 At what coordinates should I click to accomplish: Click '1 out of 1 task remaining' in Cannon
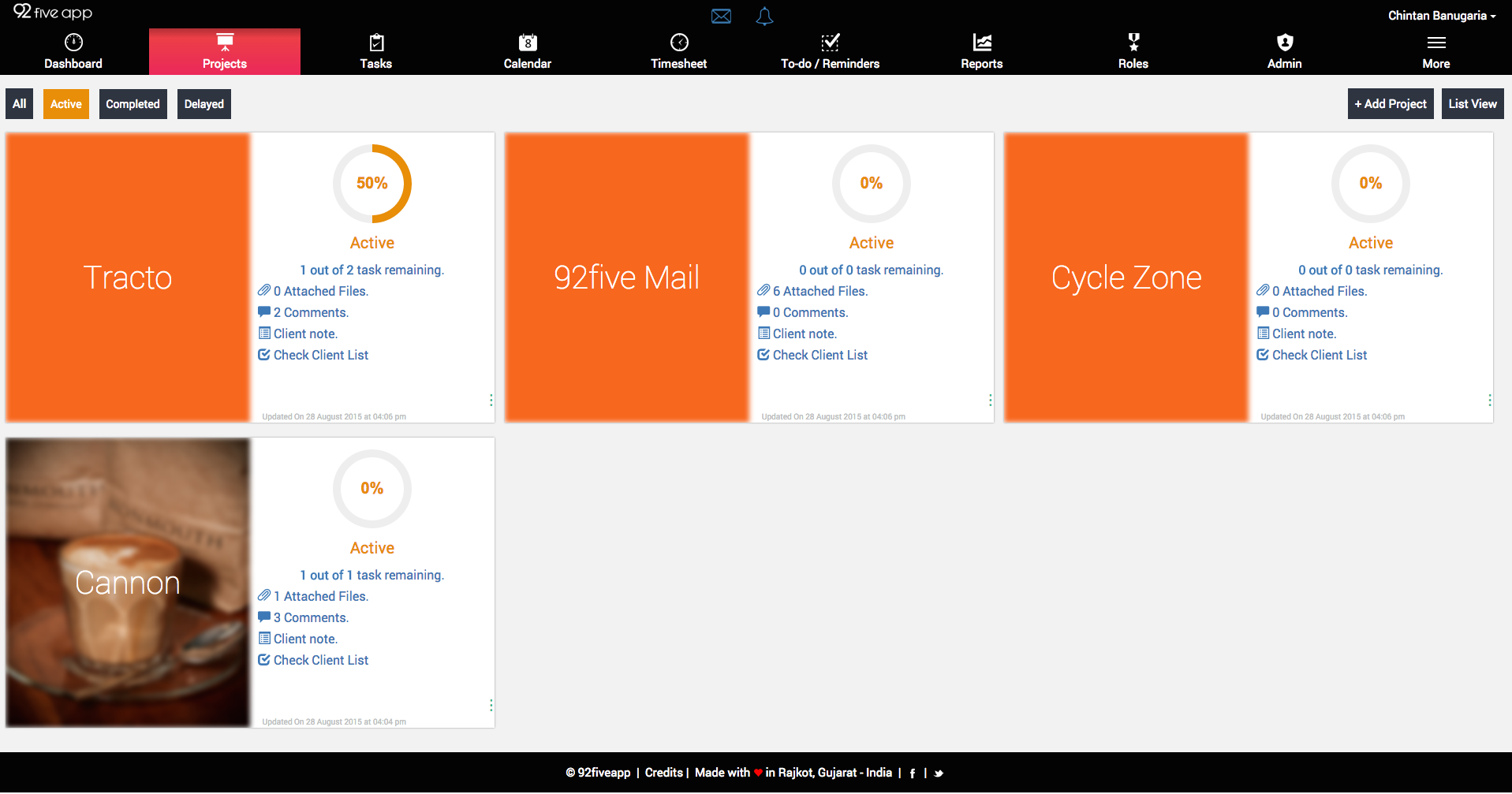point(372,575)
